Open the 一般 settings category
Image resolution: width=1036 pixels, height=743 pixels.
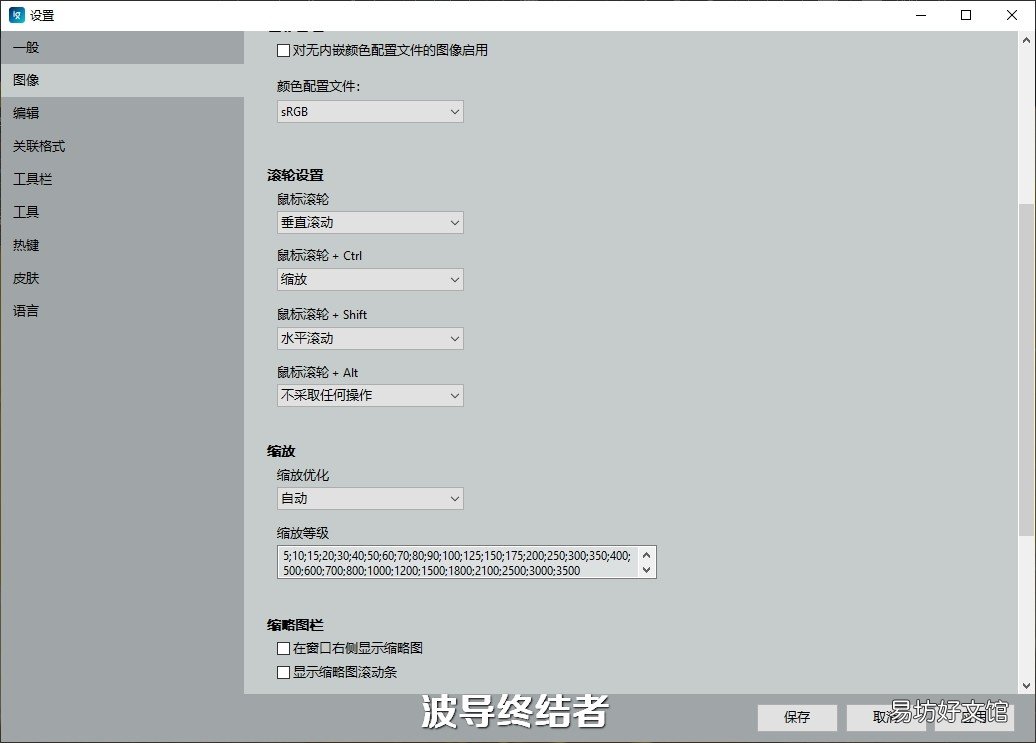point(122,48)
